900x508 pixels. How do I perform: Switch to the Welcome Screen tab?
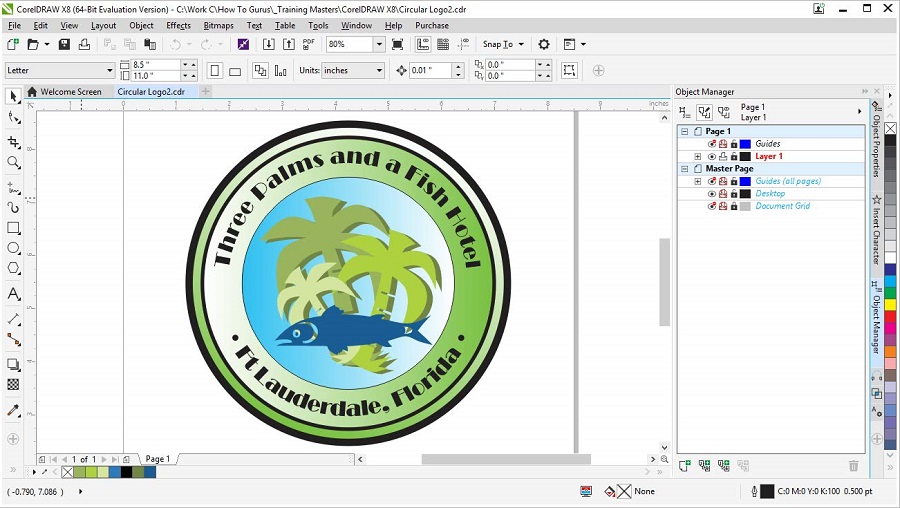tap(64, 91)
